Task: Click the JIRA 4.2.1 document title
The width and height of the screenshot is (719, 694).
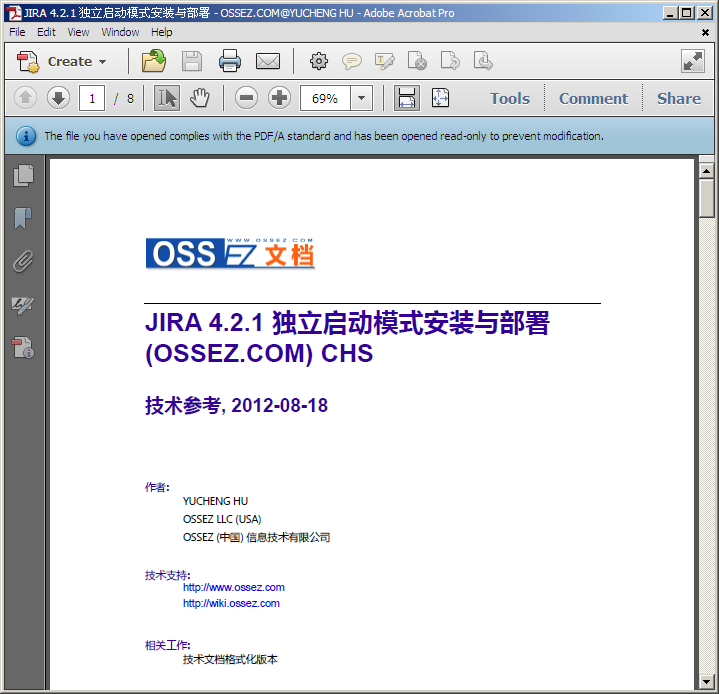Action: tap(347, 338)
